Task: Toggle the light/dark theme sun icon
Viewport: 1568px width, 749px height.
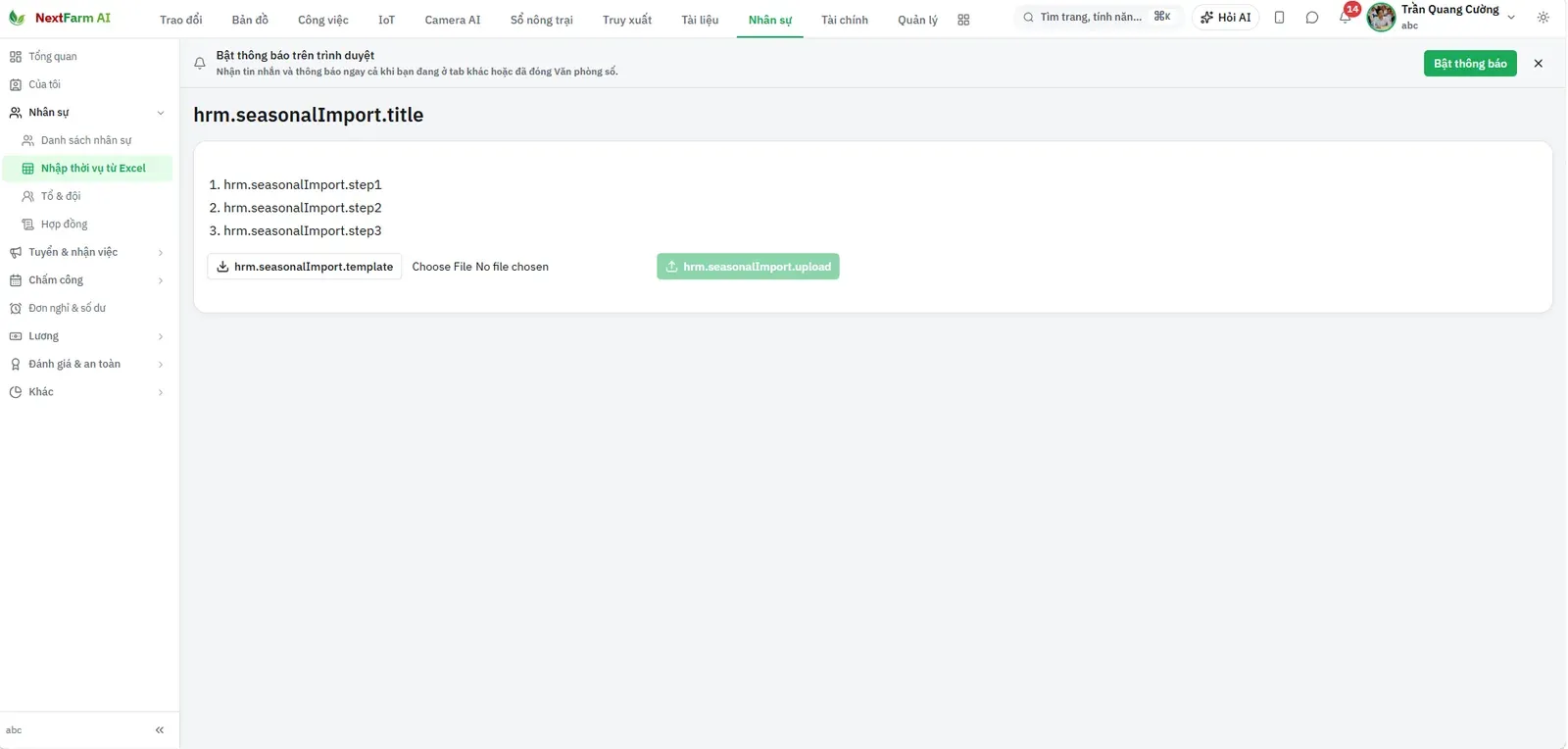Action: (x=1543, y=18)
